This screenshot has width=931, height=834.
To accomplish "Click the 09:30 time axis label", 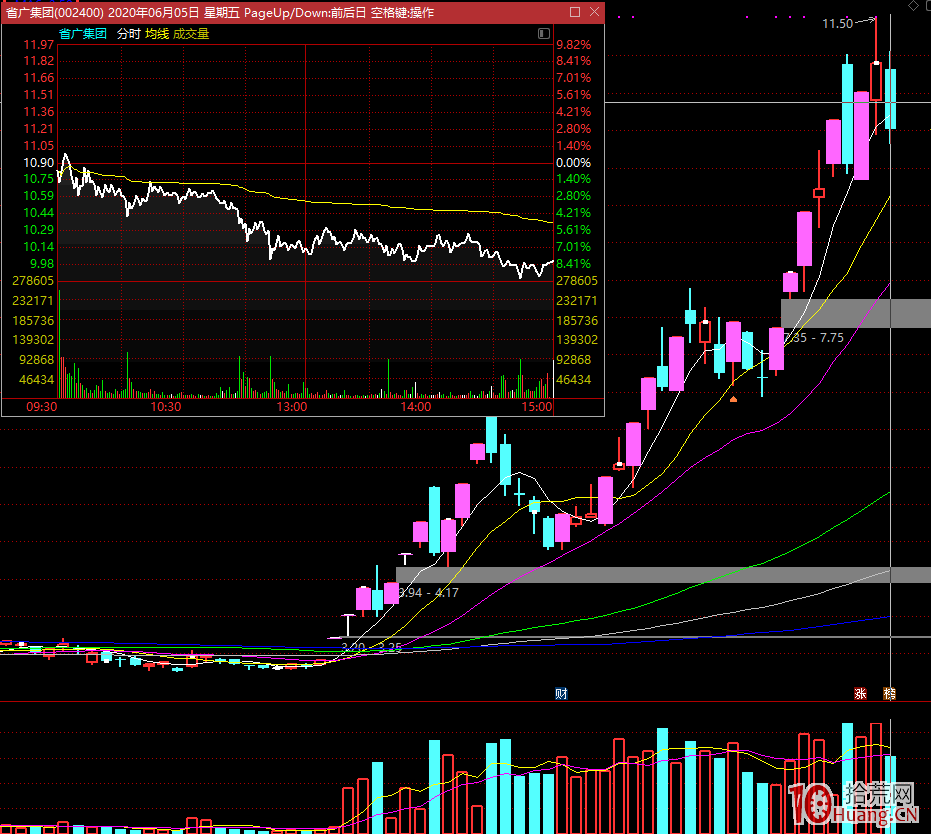I will [x=42, y=407].
